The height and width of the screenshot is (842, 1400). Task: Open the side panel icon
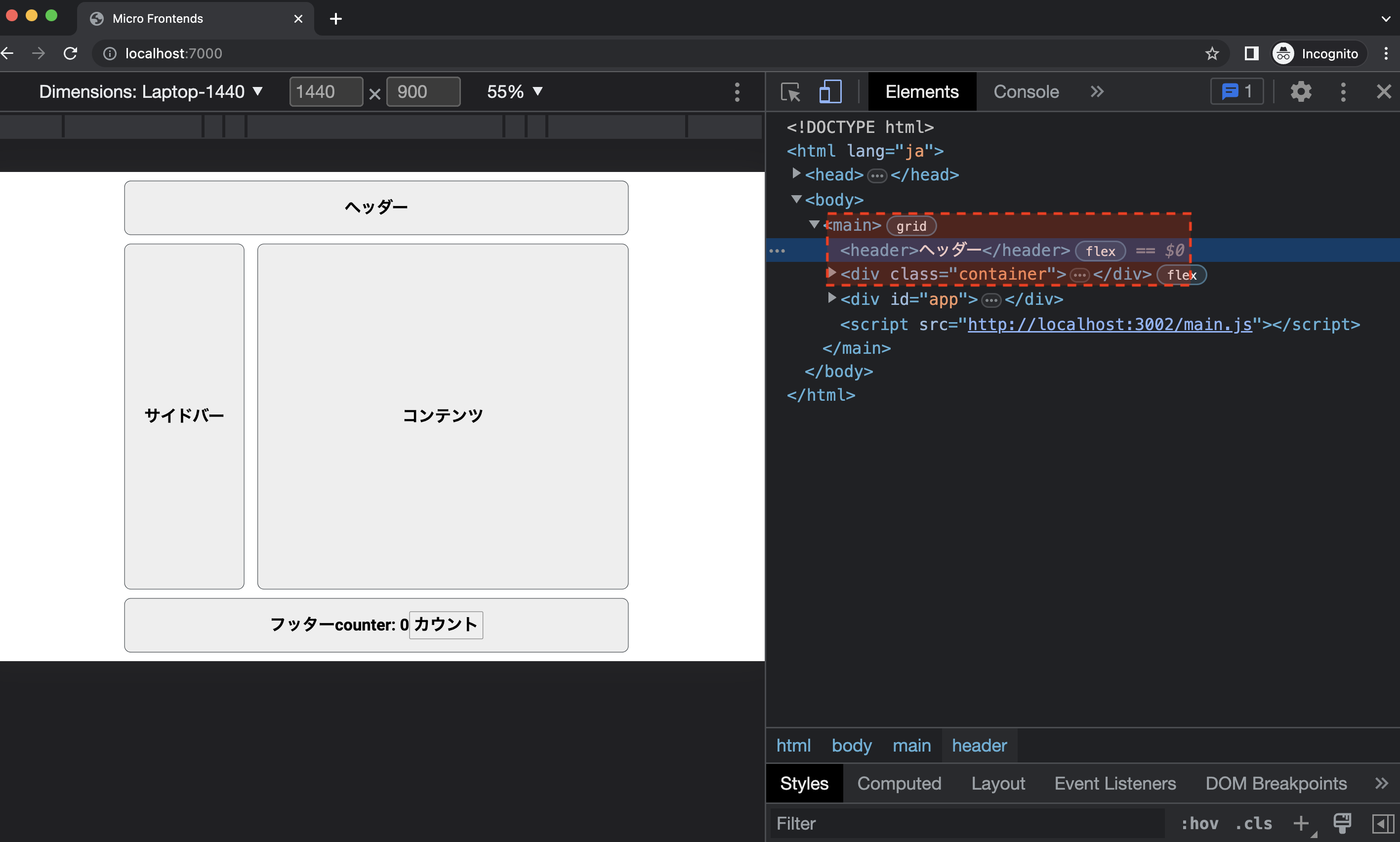[x=1251, y=53]
